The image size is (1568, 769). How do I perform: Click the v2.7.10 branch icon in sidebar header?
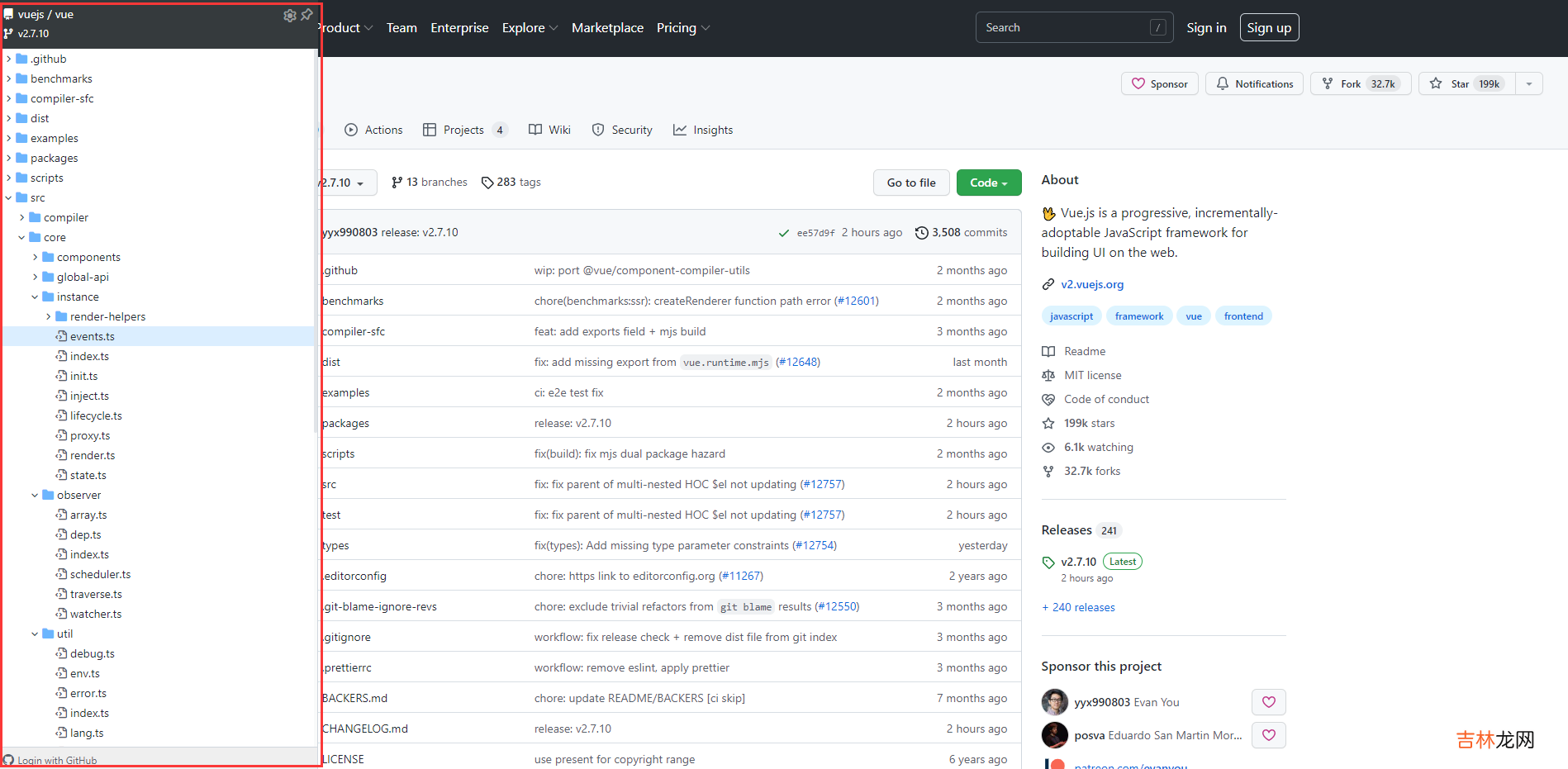[x=8, y=34]
